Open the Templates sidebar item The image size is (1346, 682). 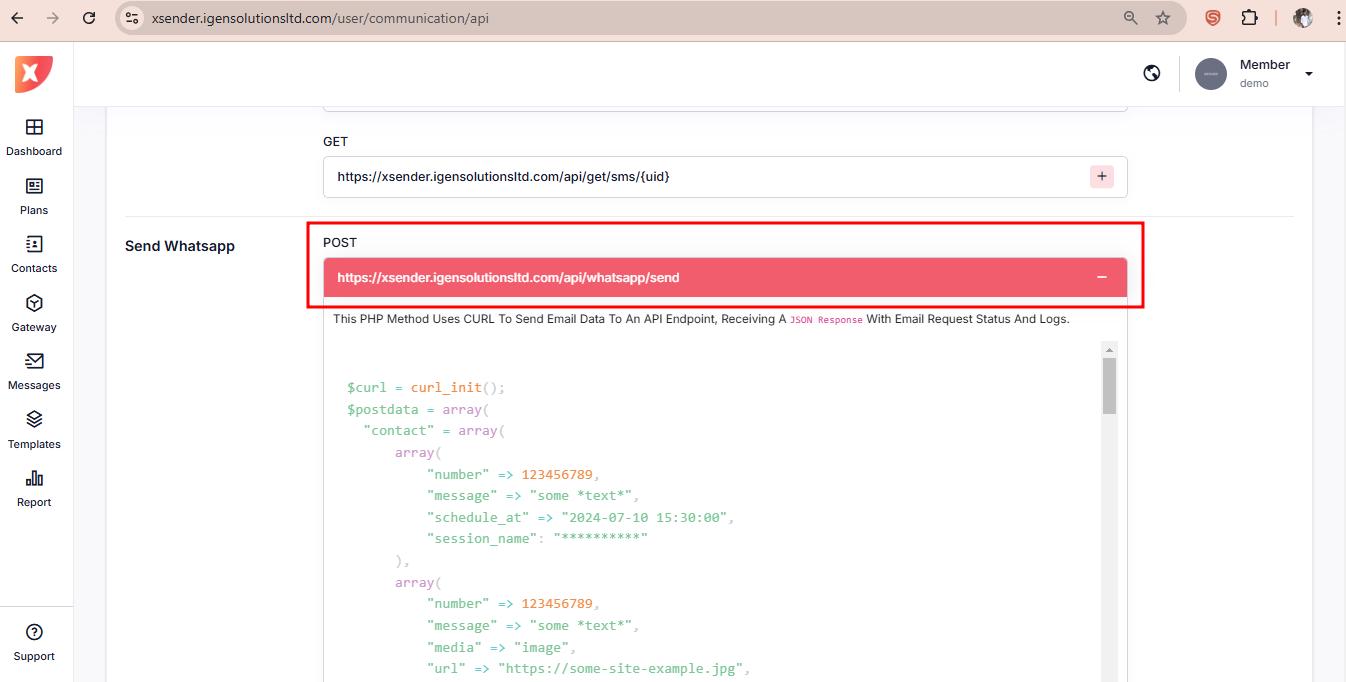point(34,429)
